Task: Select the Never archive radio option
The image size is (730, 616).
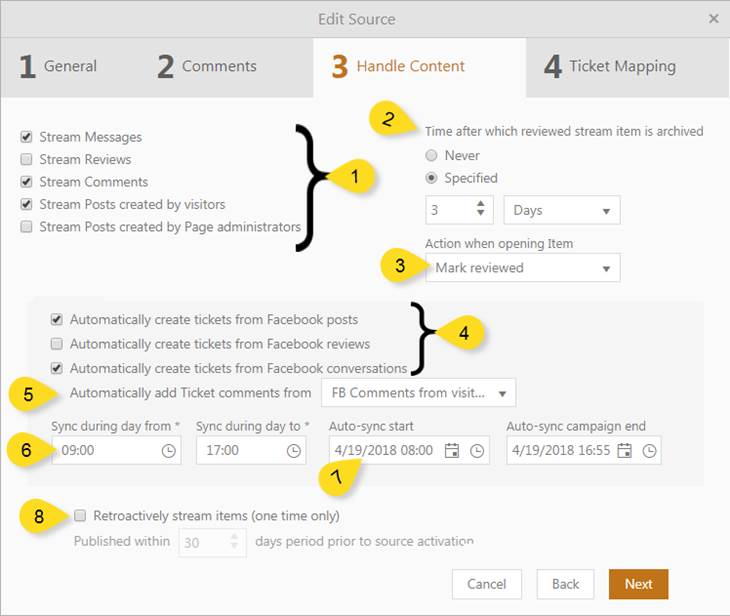Action: pos(432,155)
